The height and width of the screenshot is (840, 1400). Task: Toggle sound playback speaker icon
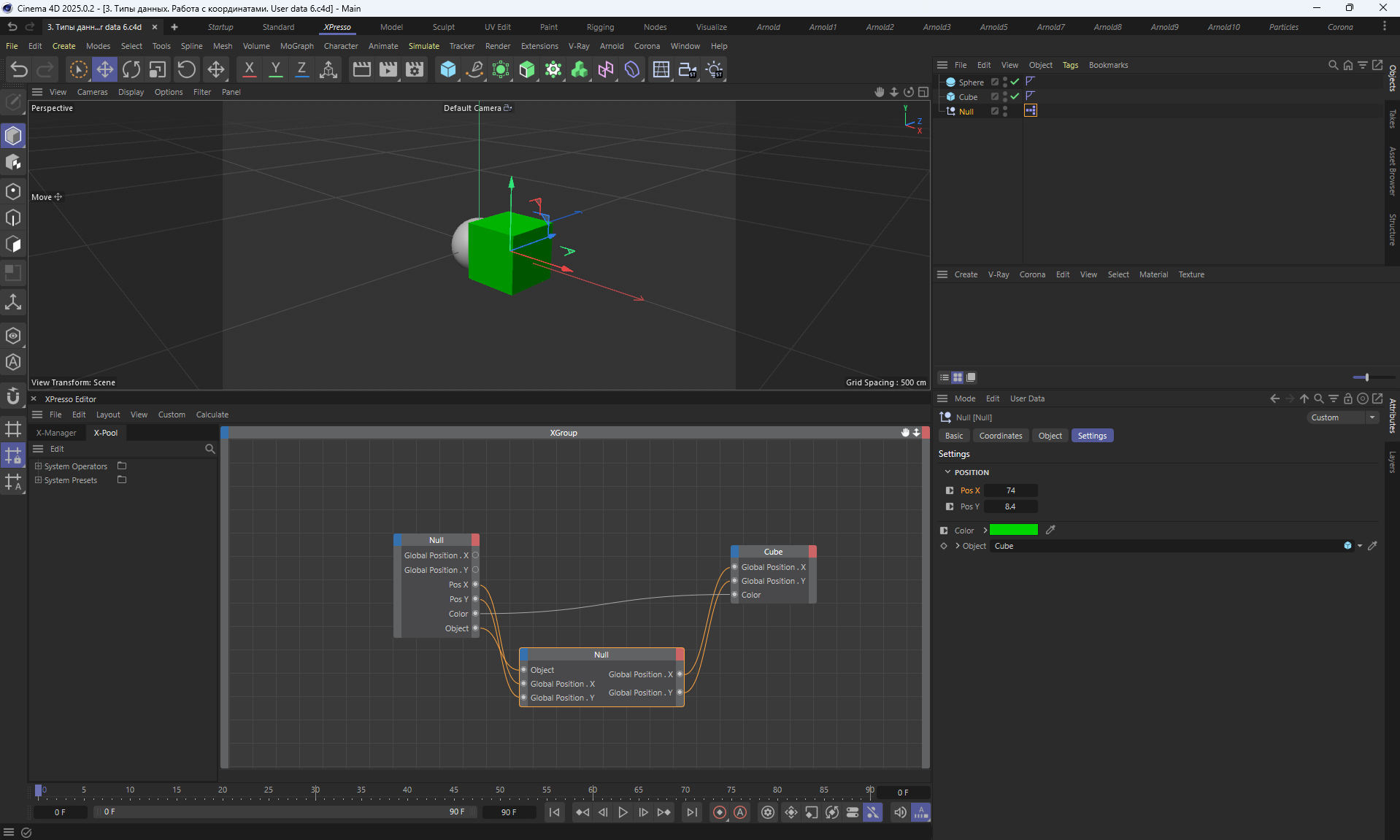point(900,812)
